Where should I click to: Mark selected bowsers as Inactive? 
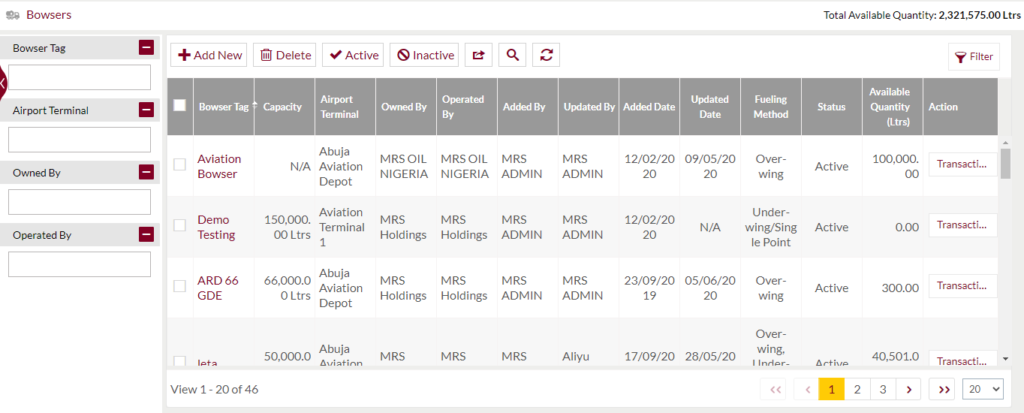pos(424,56)
